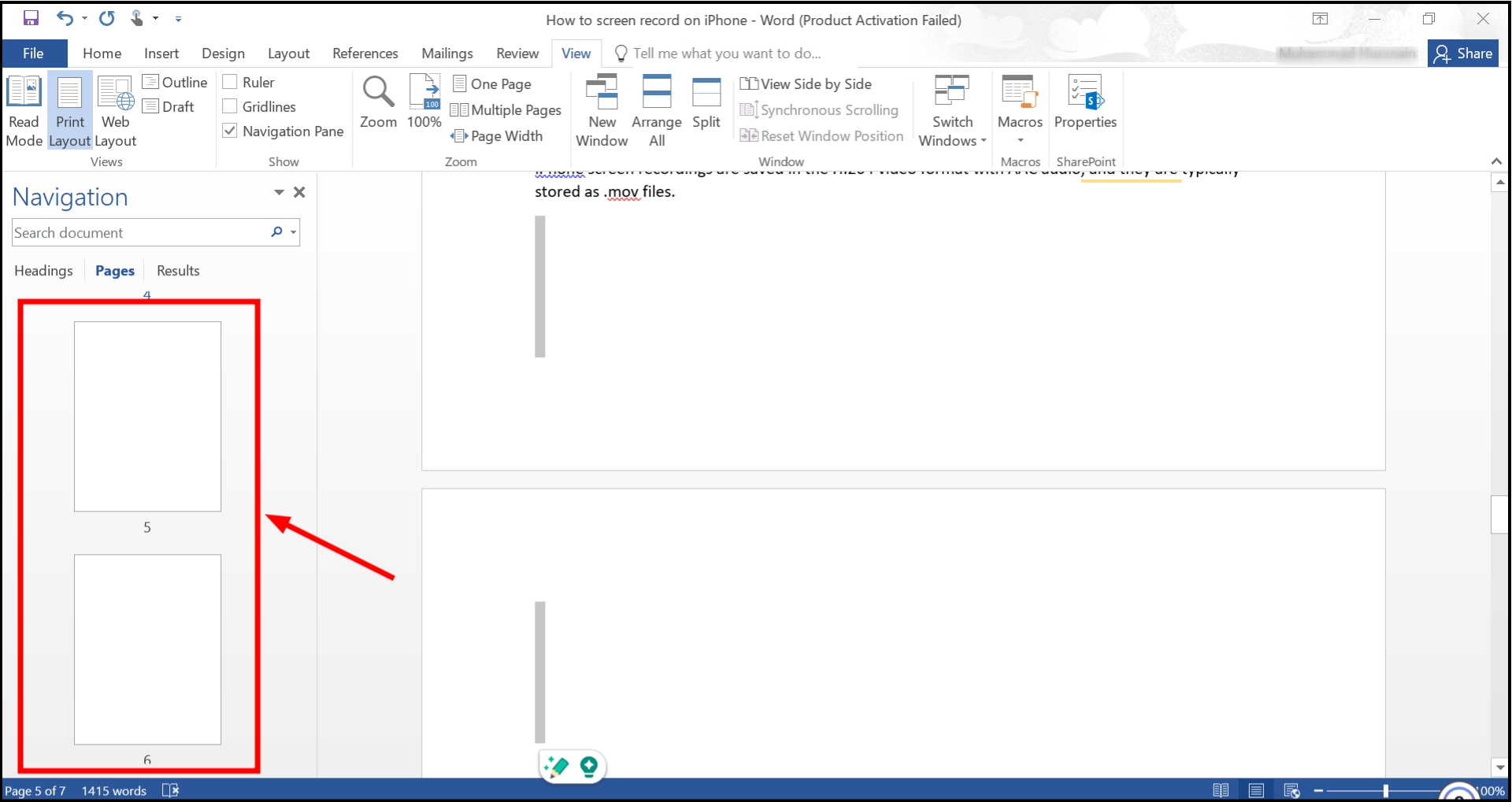Image resolution: width=1512 pixels, height=802 pixels.
Task: Show the Results tab in Navigation
Action: [x=178, y=270]
